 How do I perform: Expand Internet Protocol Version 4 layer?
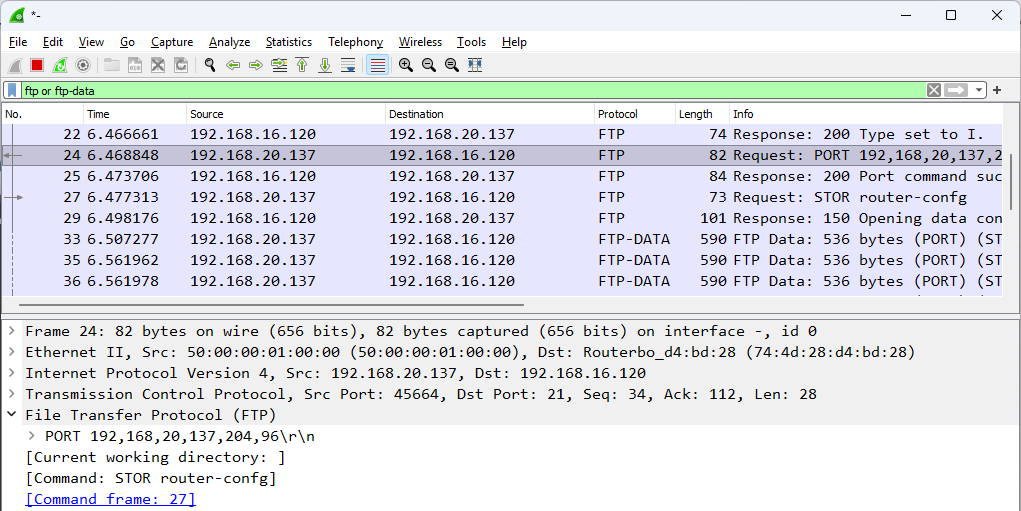12,373
